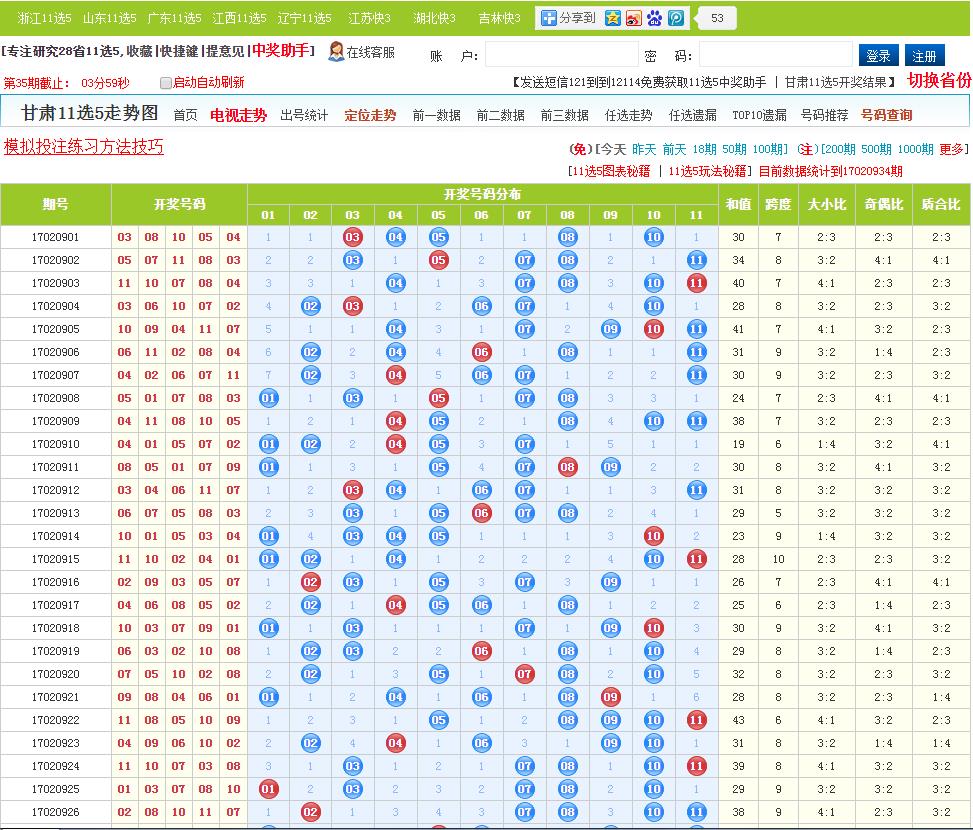Click the period cell 17020901

tap(55, 237)
